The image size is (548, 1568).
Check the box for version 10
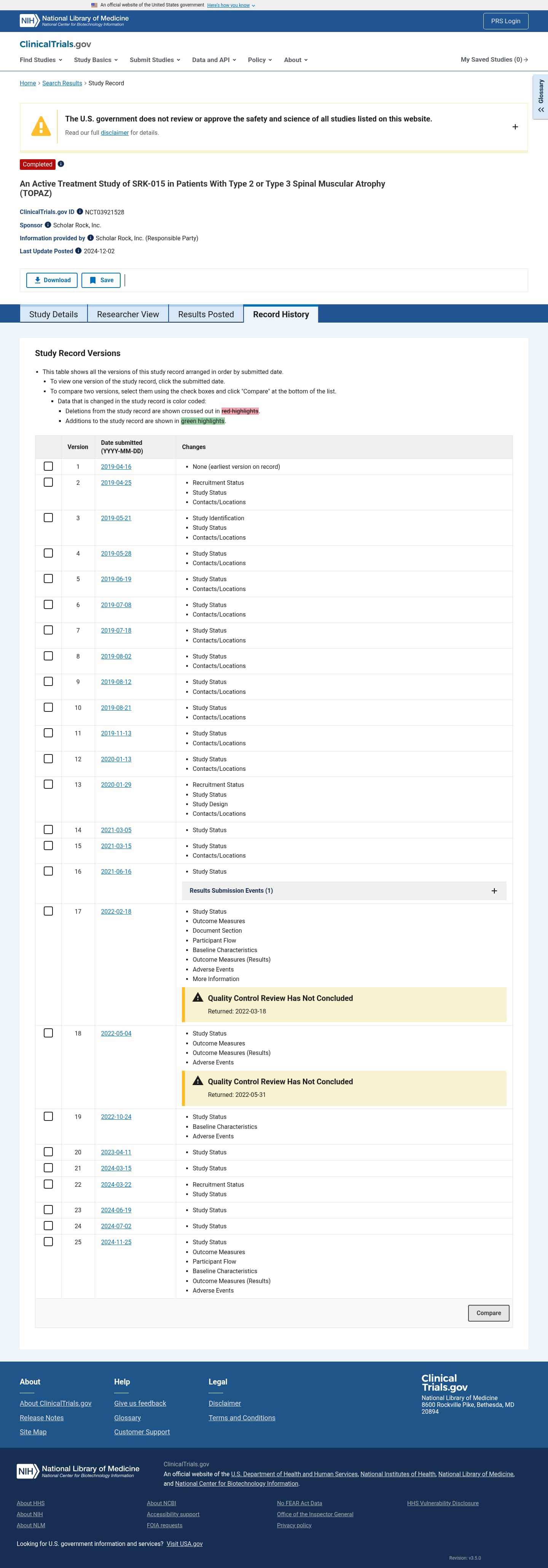click(48, 707)
